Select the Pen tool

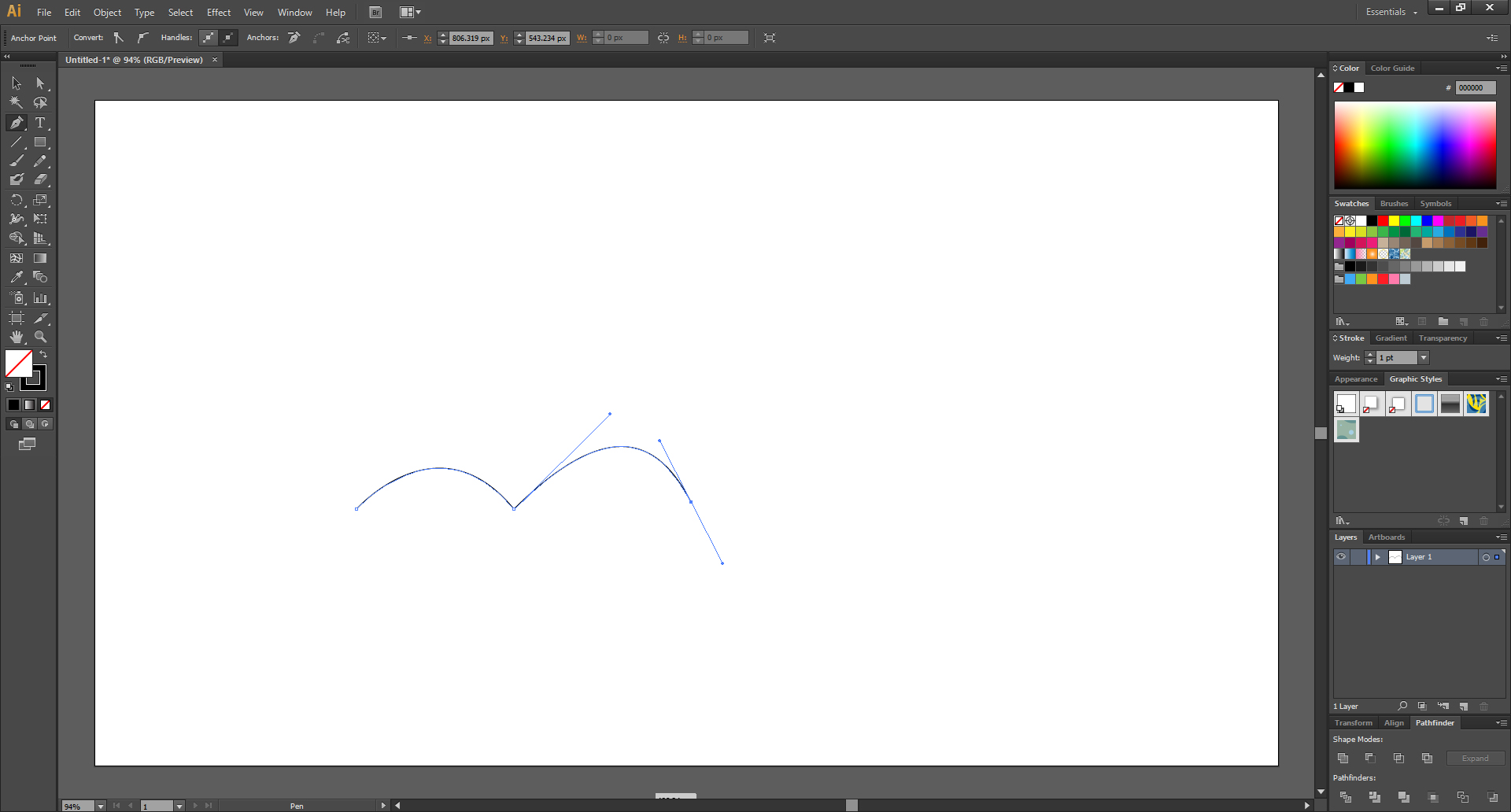(x=17, y=123)
